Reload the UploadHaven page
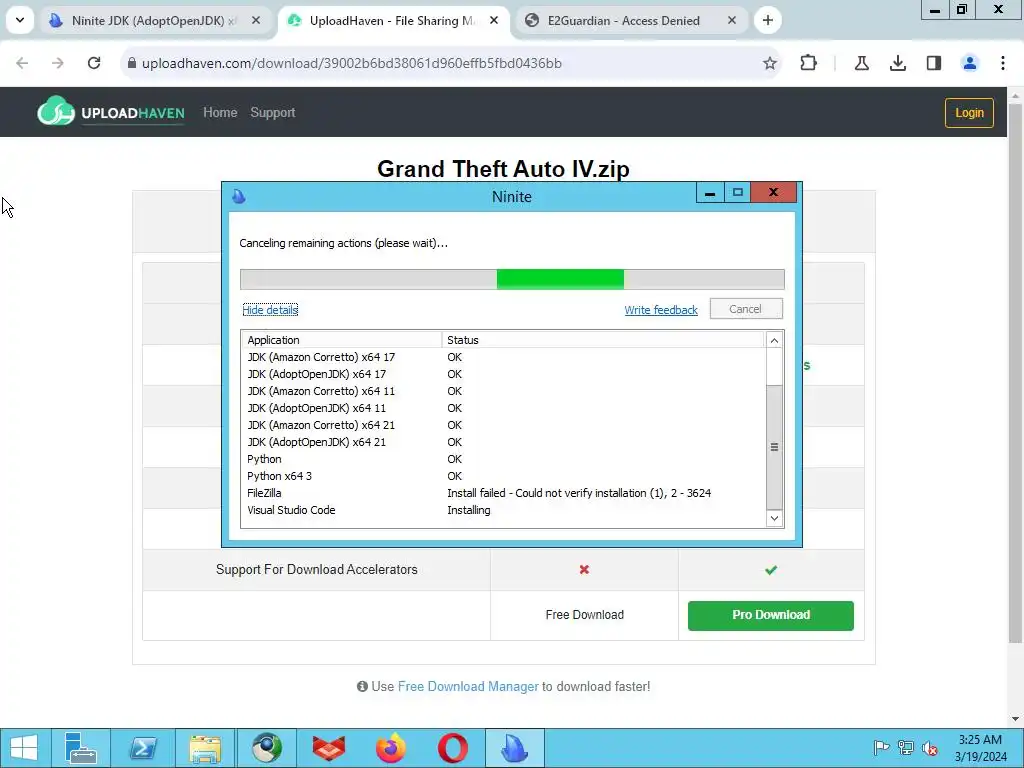Viewport: 1024px width, 768px height. coord(94,63)
